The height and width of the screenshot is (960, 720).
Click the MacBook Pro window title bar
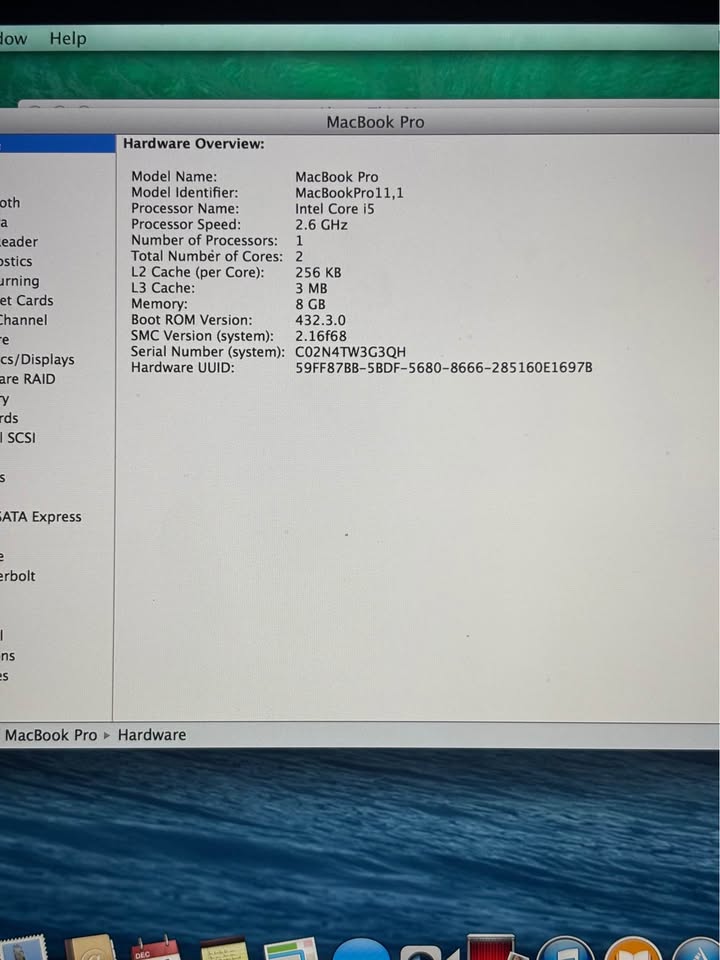coord(375,122)
